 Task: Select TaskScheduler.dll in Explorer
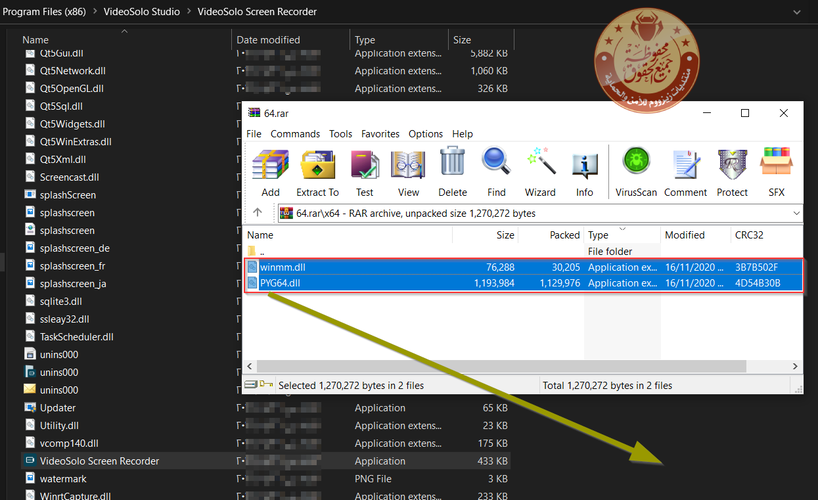[77, 337]
